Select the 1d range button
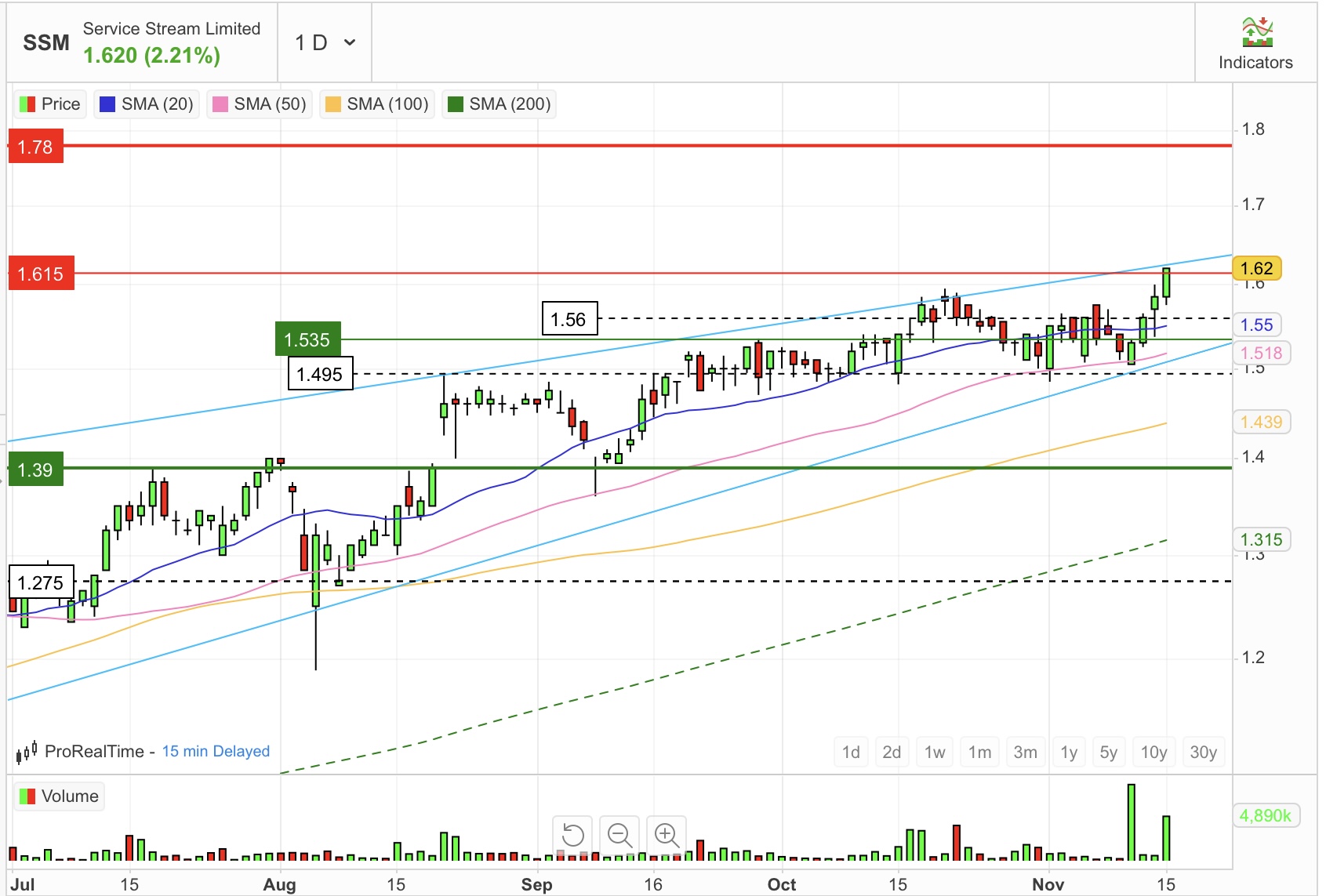This screenshot has width=1326, height=896. click(851, 753)
